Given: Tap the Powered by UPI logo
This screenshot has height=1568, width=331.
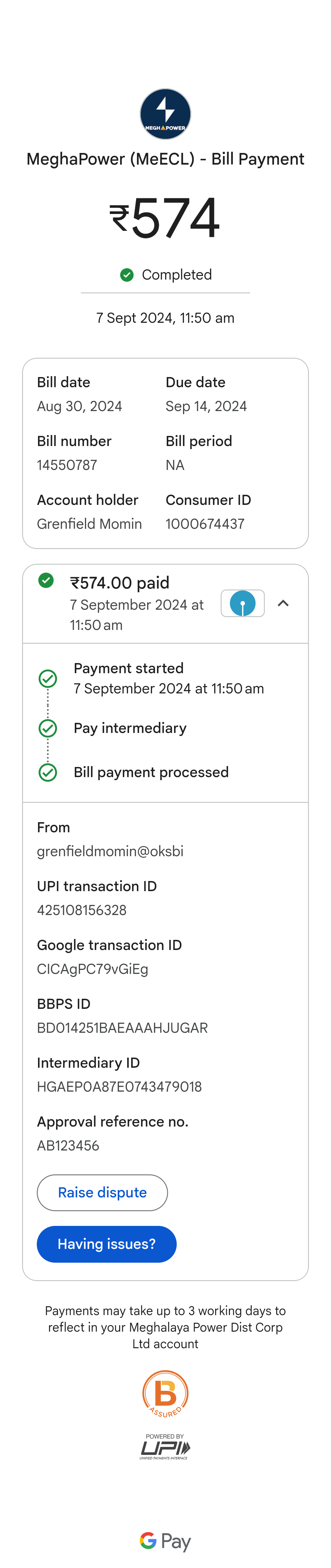Looking at the screenshot, I should 165,1447.
